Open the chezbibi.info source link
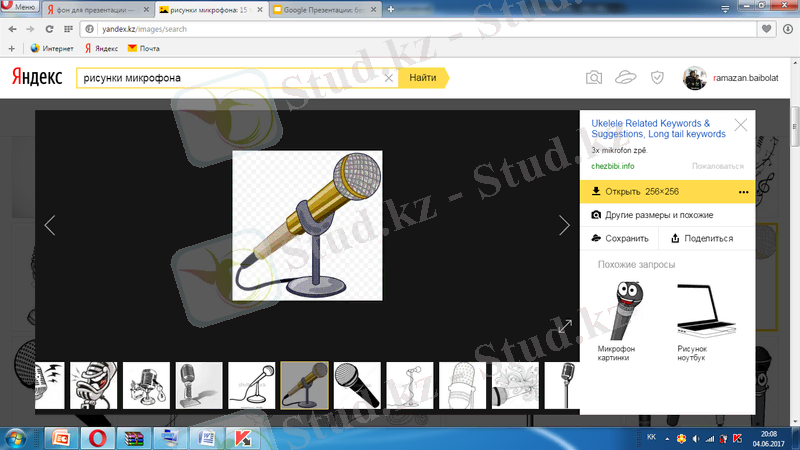 pyautogui.click(x=613, y=165)
